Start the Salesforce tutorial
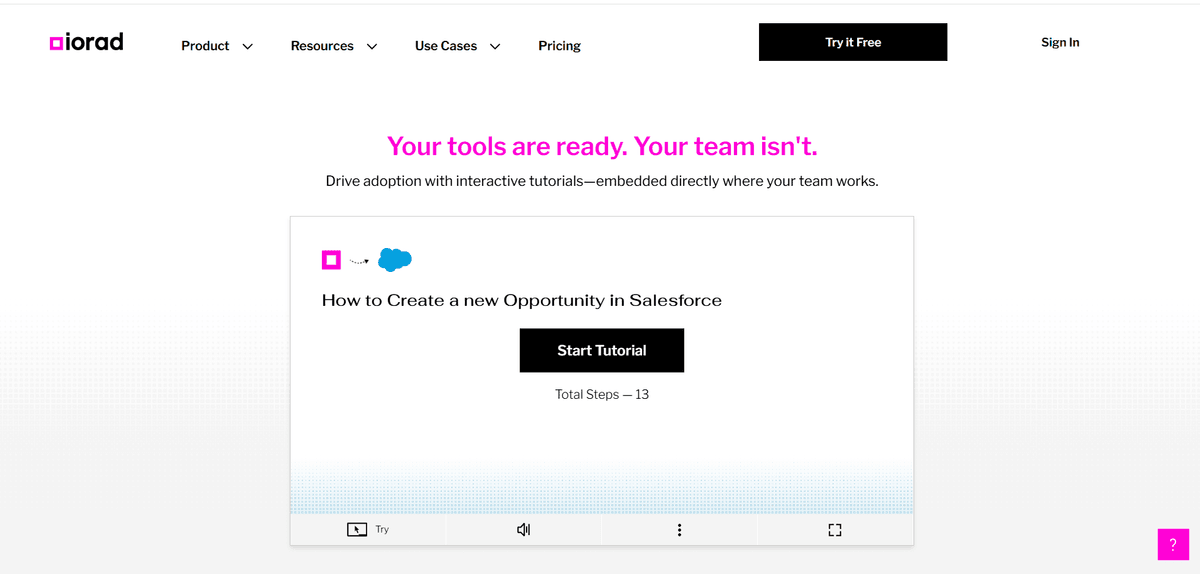1200x574 pixels. (602, 350)
